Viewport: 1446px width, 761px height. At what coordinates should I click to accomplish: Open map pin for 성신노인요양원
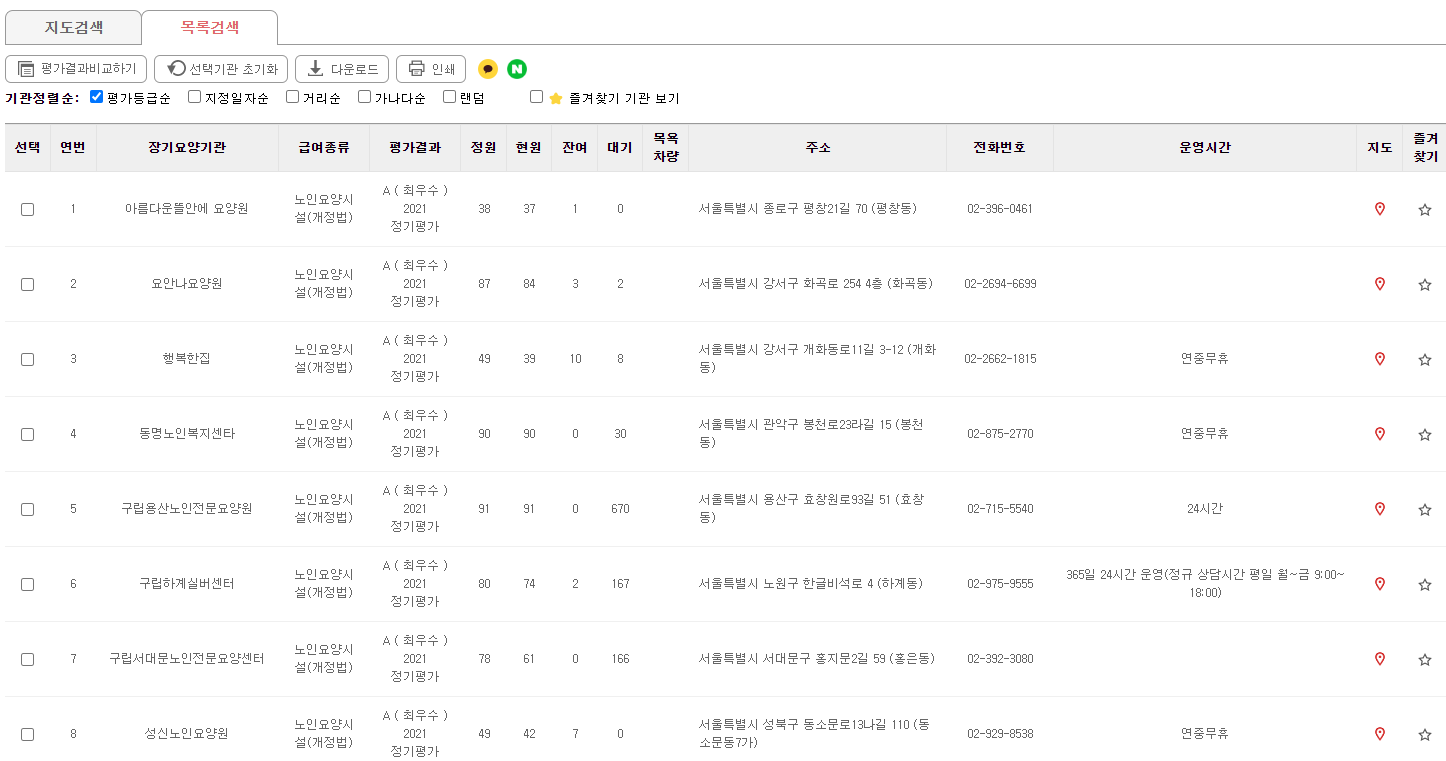[1380, 734]
